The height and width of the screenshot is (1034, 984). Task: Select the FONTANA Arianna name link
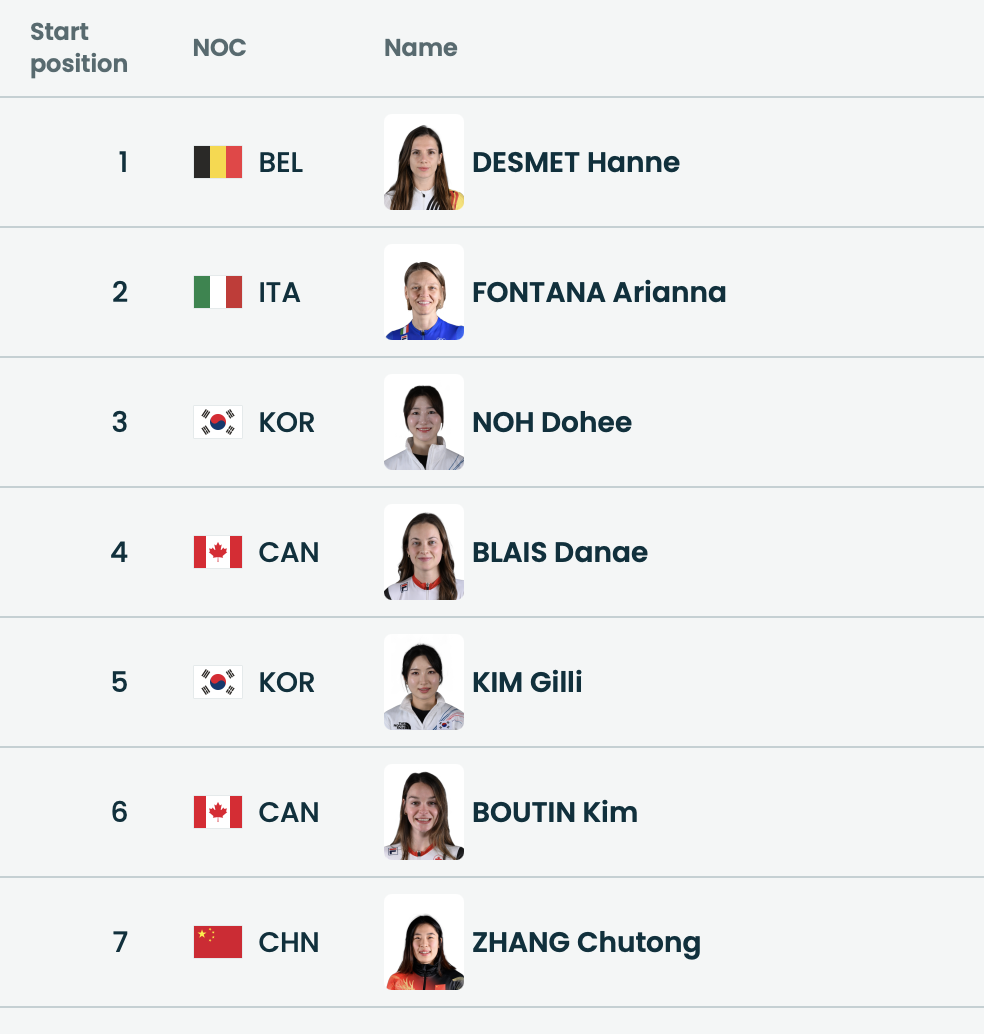click(x=599, y=292)
